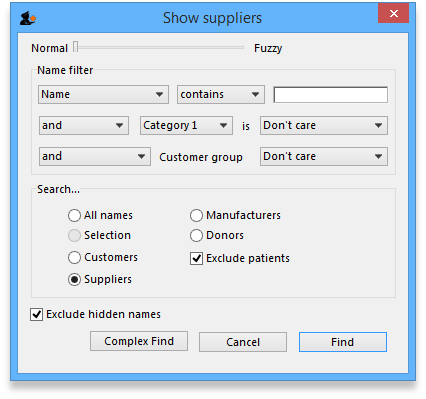Open the first 'and' operator dropdown

click(x=84, y=125)
